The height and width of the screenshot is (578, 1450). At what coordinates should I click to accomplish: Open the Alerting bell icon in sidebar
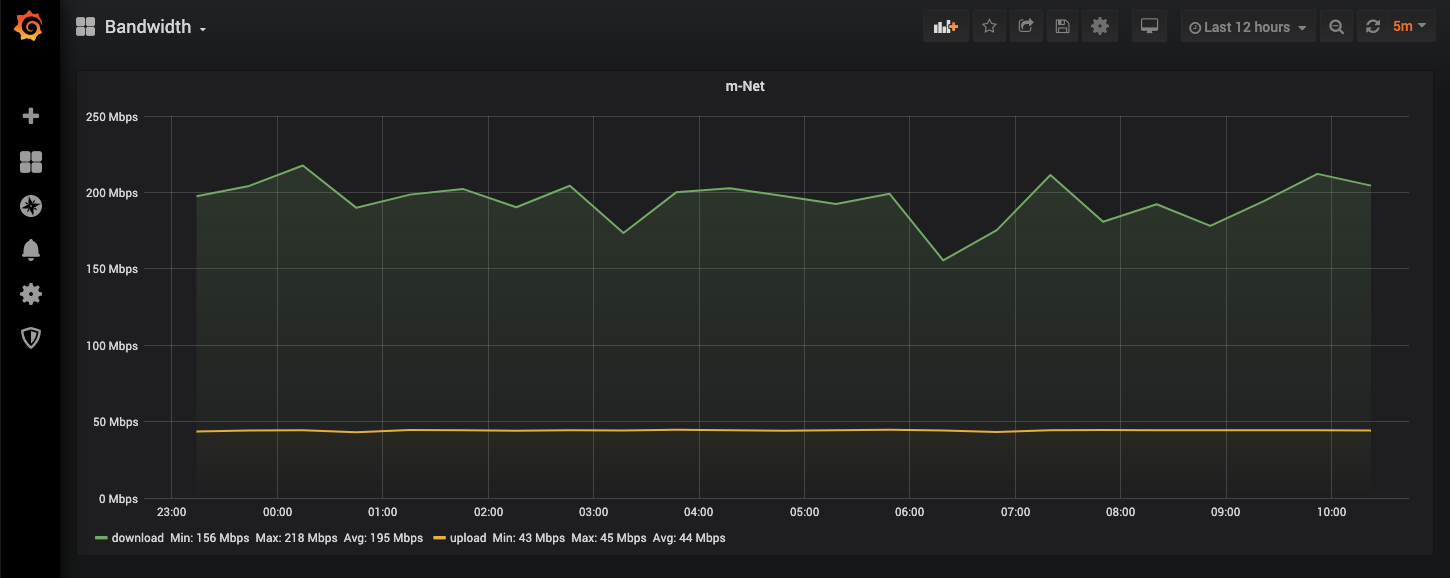tap(31, 250)
